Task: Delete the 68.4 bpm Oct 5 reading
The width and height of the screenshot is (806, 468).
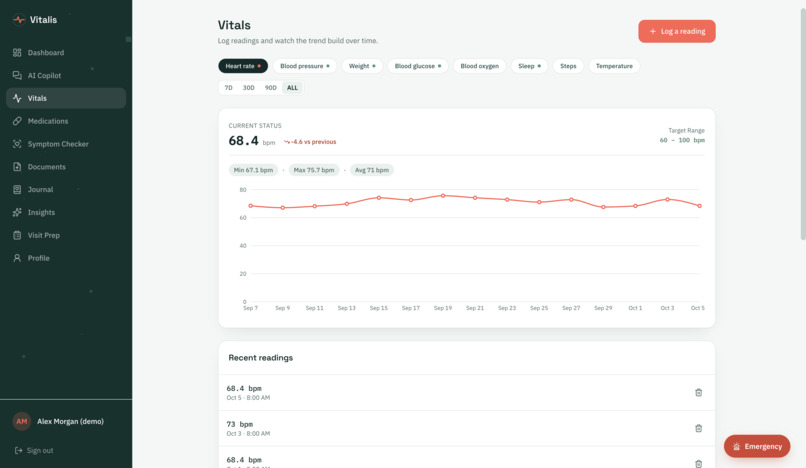Action: 699,392
